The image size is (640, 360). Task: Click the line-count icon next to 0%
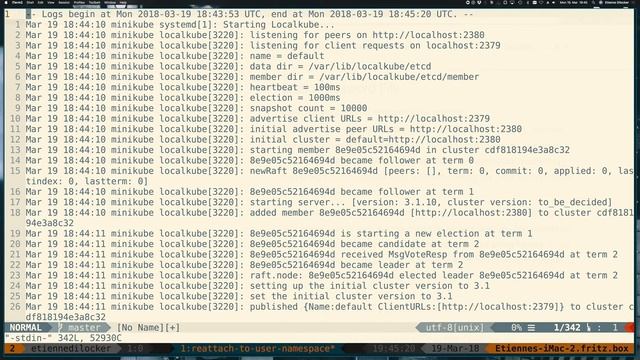tap(531, 327)
